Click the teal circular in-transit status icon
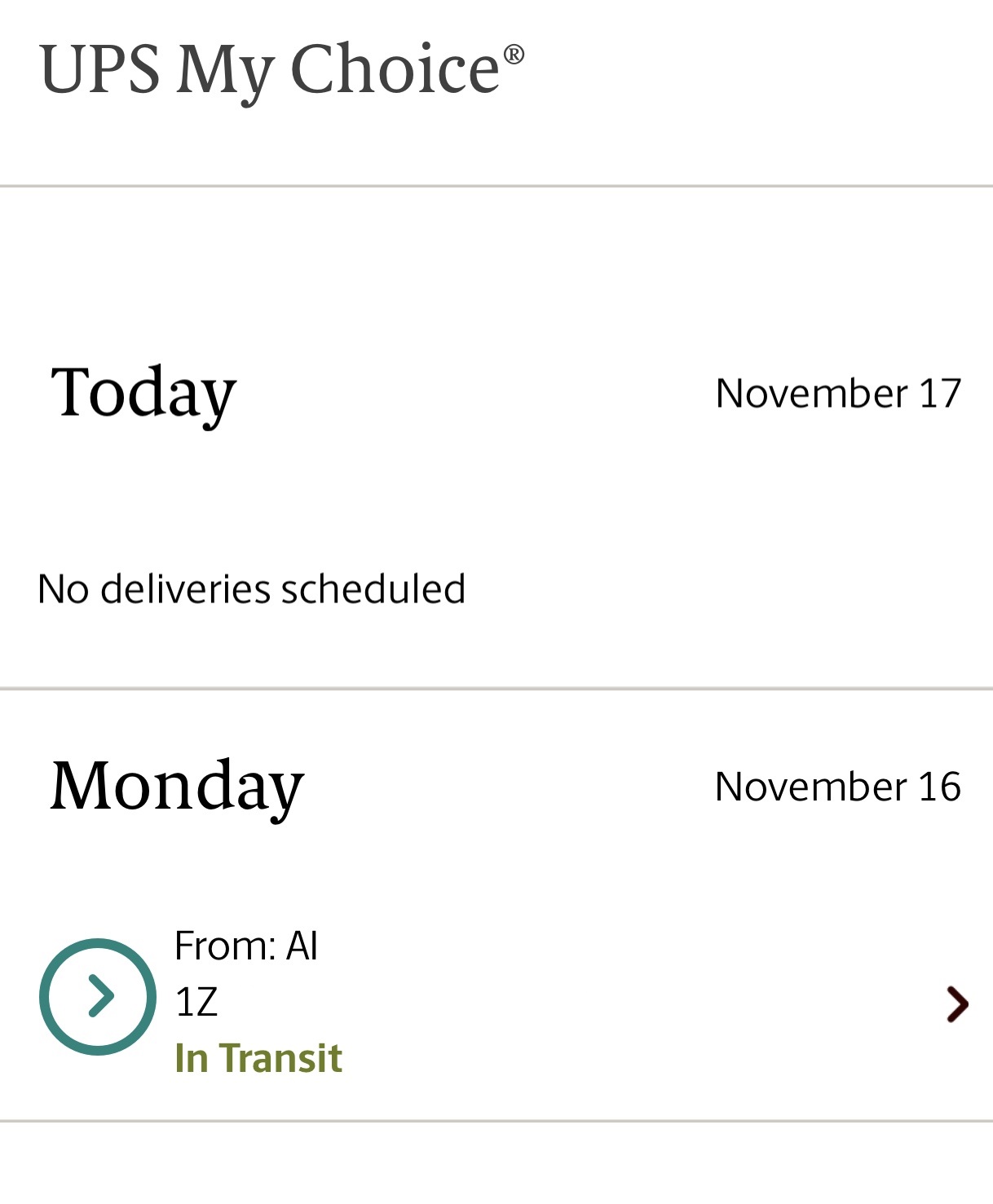 (x=98, y=996)
